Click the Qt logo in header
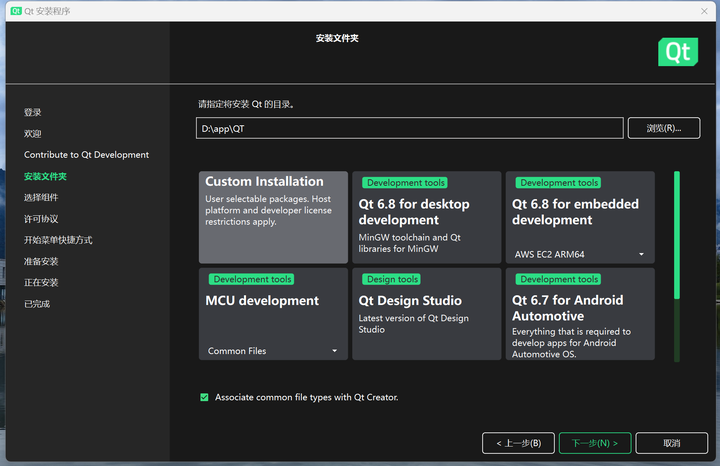This screenshot has height=466, width=720. click(x=677, y=52)
